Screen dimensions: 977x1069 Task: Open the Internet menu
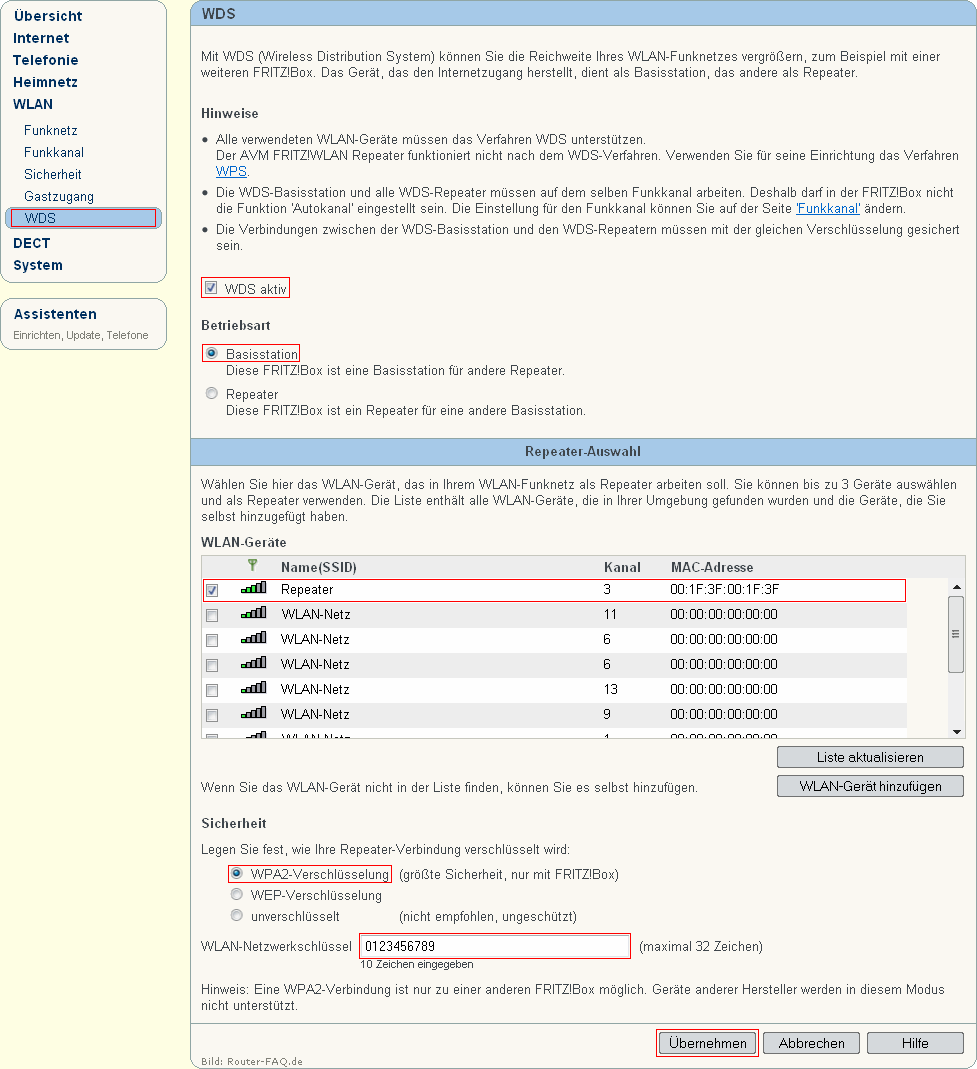click(x=41, y=38)
